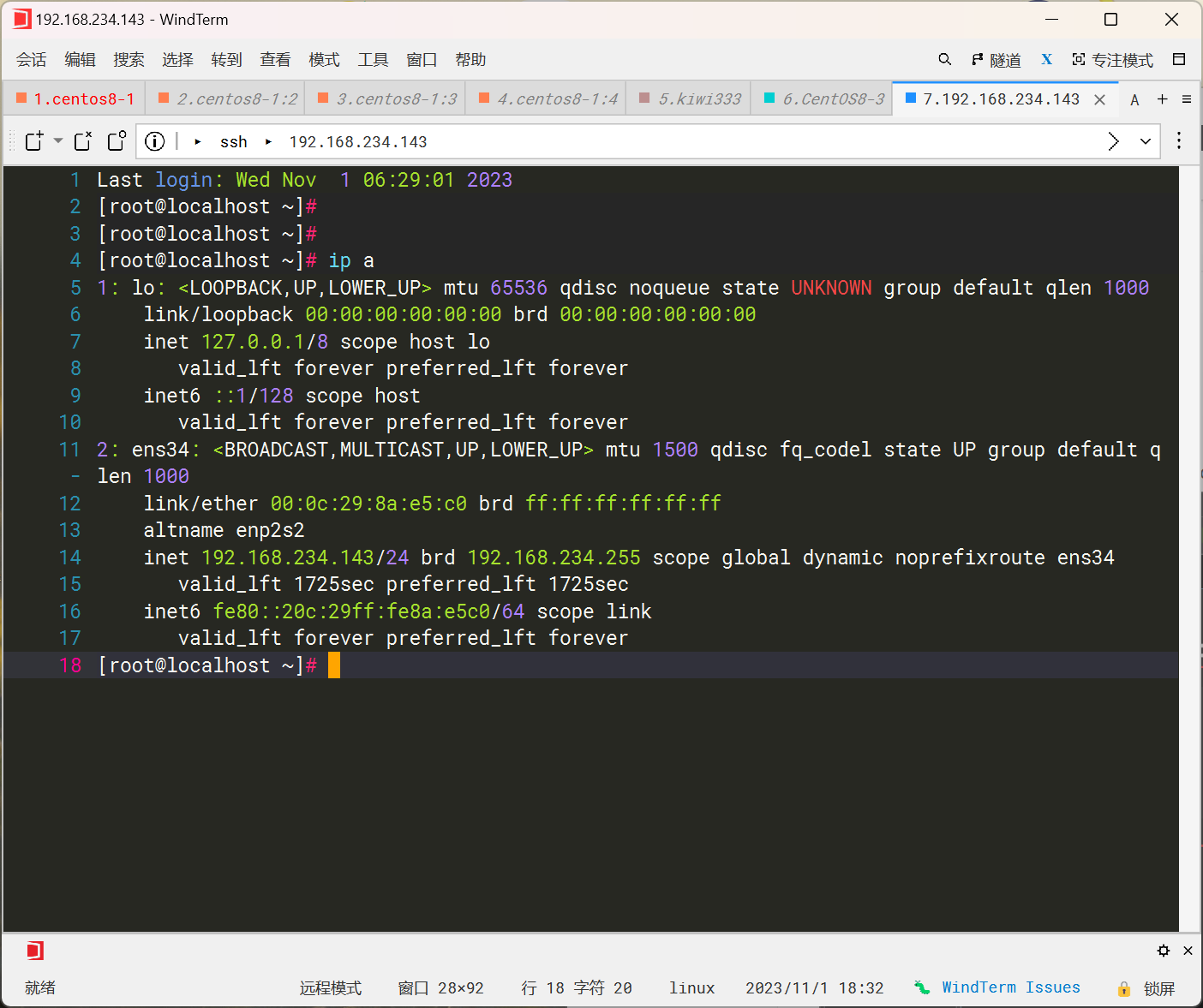This screenshot has height=1008, width=1203.
Task: Click the reconnect session icon
Action: coord(83,141)
